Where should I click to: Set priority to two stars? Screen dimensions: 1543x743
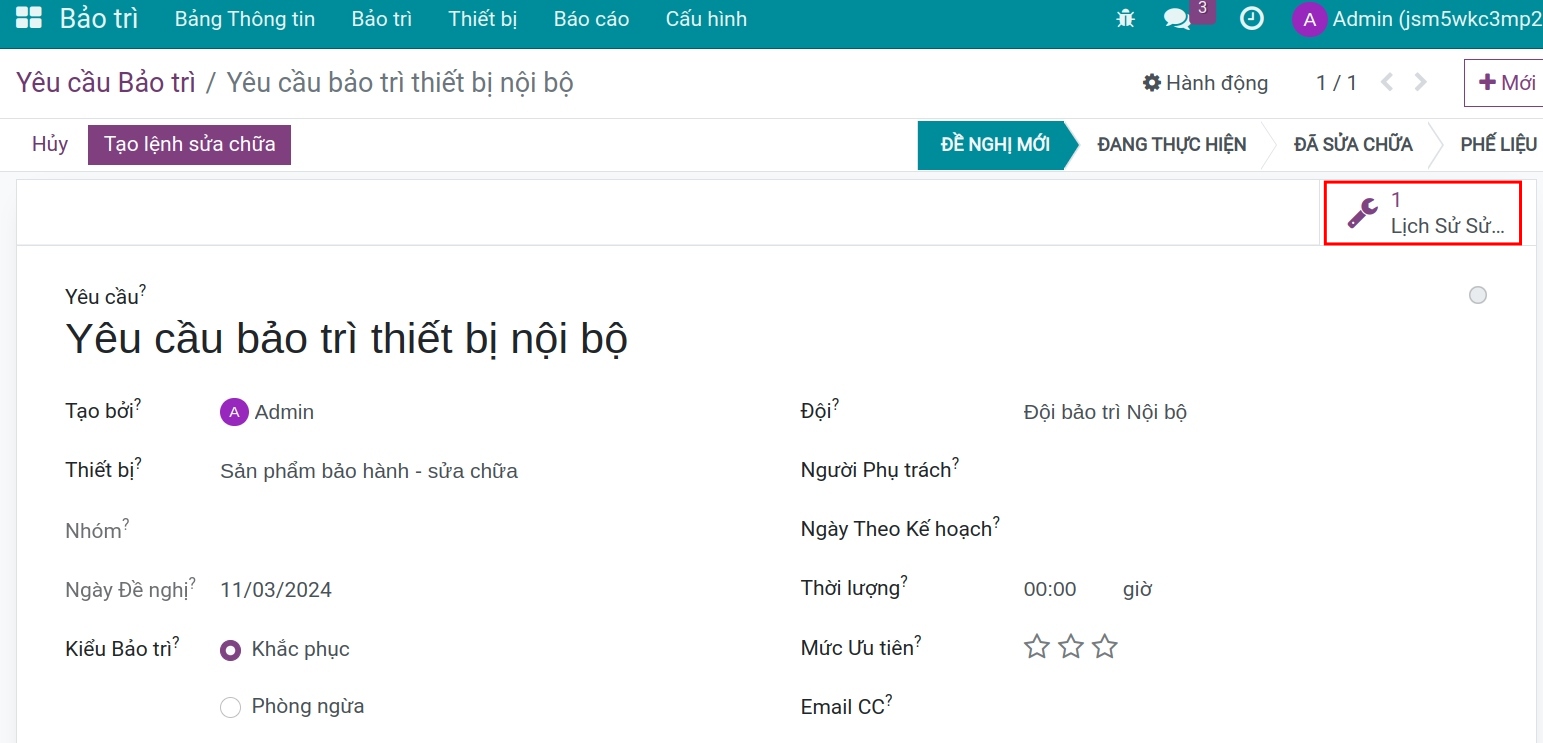[x=1071, y=647]
